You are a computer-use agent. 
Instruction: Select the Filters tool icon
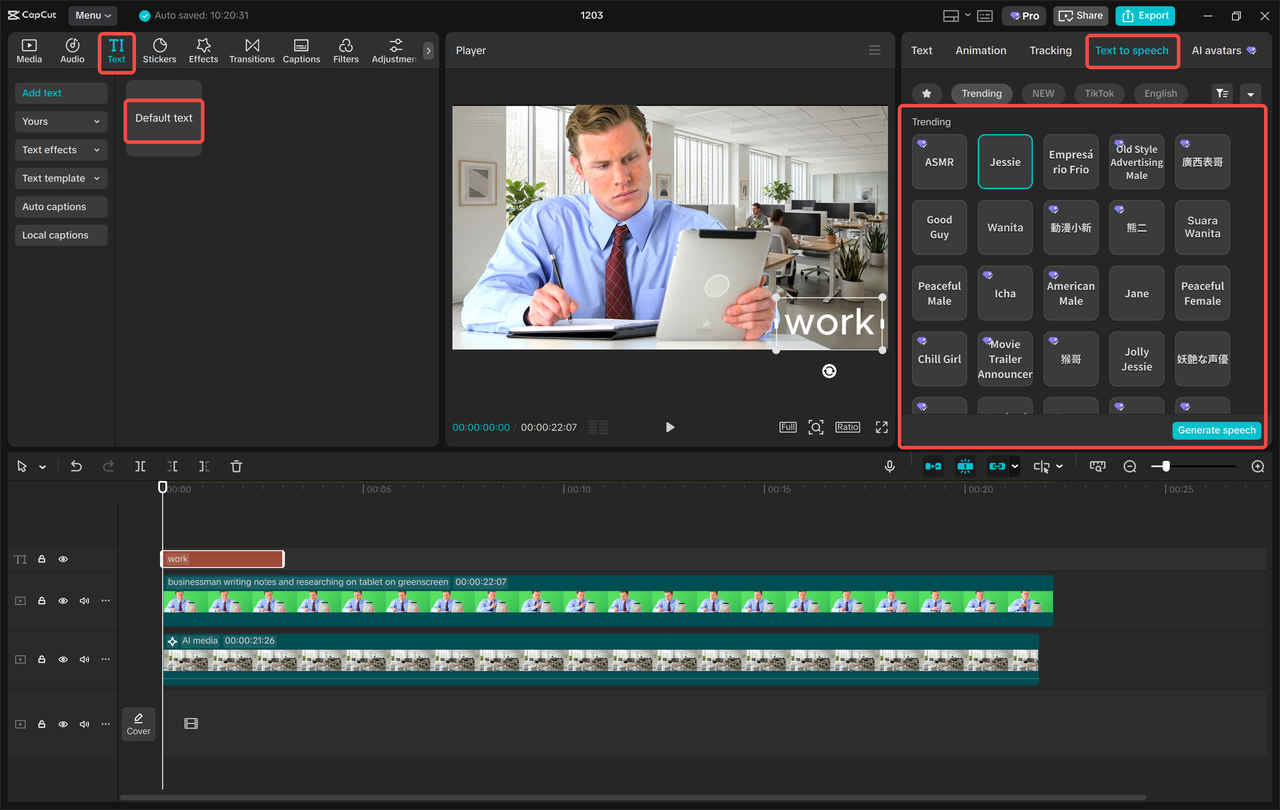[345, 51]
